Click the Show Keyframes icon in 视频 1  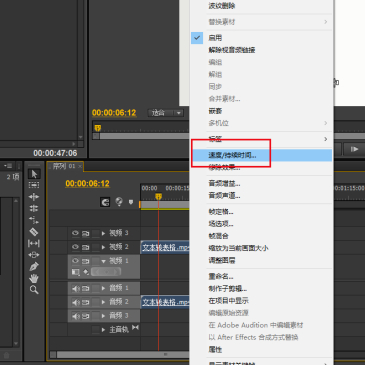tap(86, 272)
